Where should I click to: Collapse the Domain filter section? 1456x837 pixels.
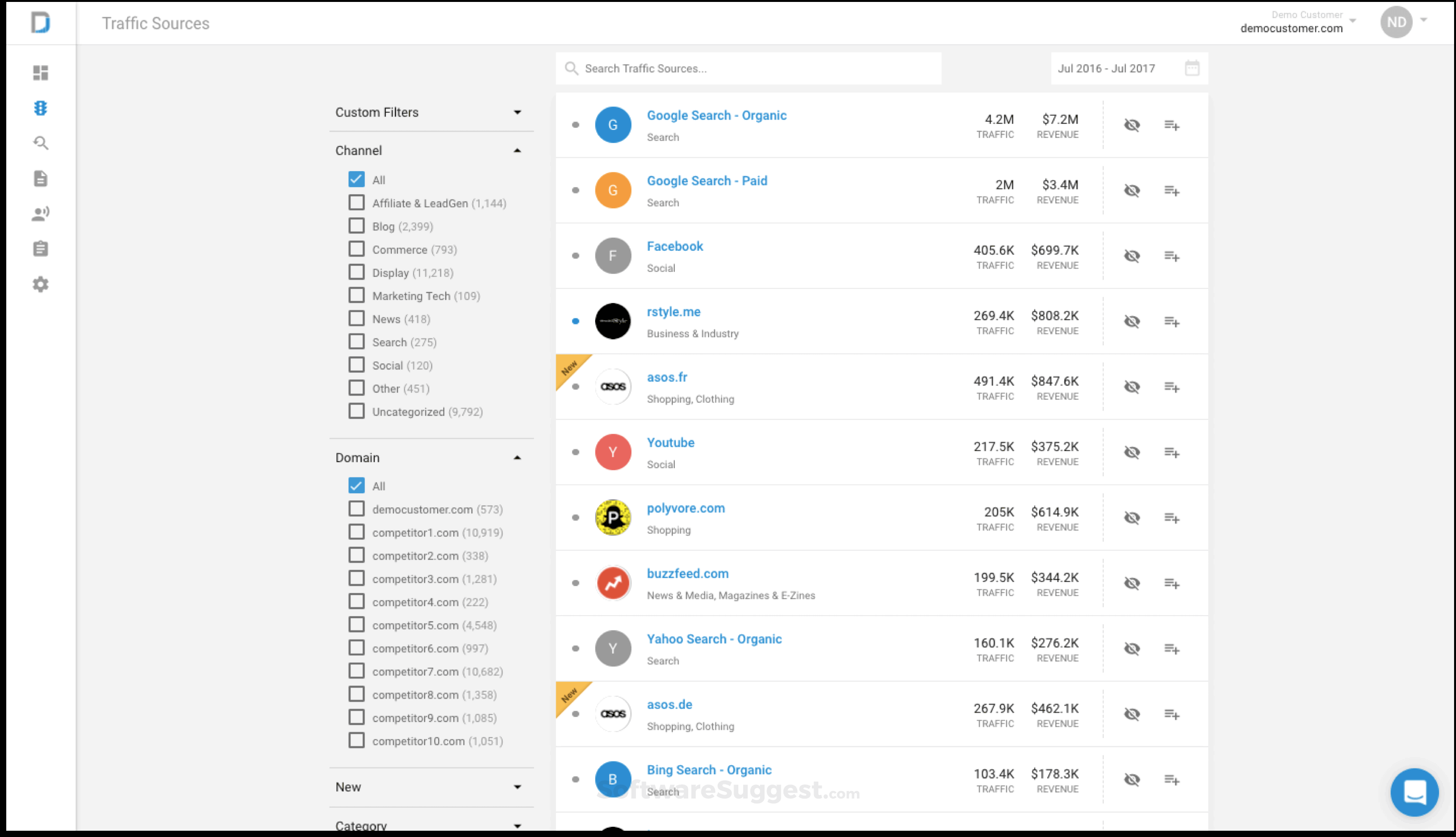pyautogui.click(x=518, y=457)
